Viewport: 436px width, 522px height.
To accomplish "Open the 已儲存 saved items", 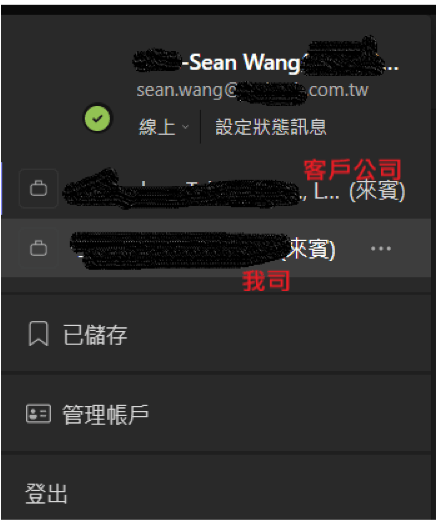I will tap(217, 334).
